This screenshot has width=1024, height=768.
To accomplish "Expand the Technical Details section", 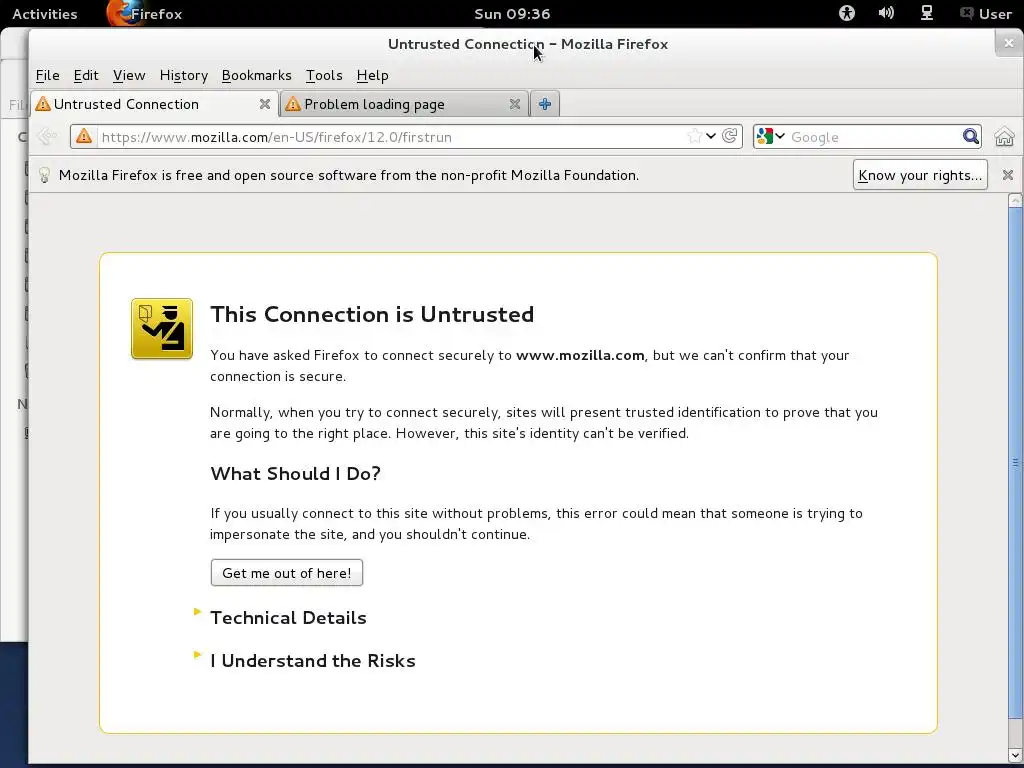I will [x=288, y=618].
